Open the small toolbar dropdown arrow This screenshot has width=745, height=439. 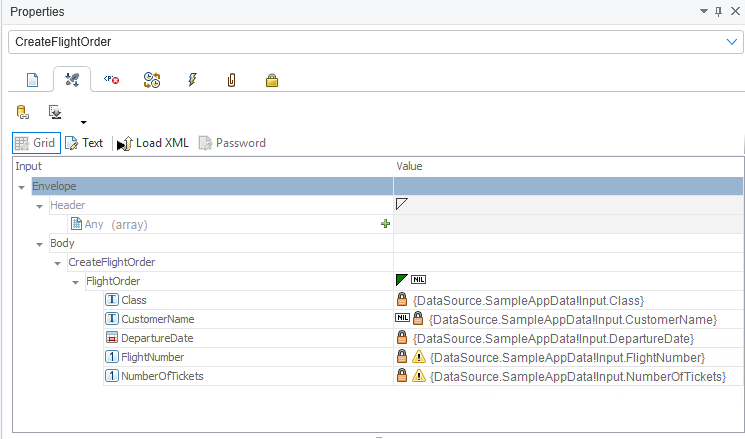coord(84,122)
